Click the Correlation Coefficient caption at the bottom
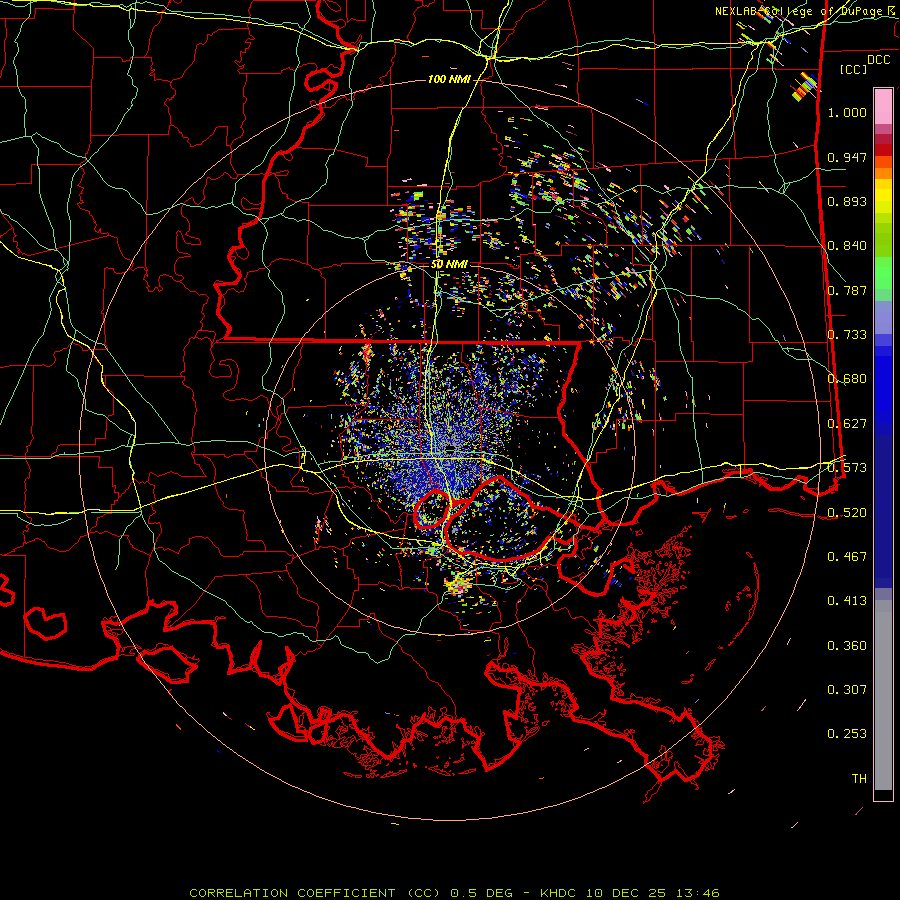Screen dimensions: 900x900 click(x=454, y=893)
